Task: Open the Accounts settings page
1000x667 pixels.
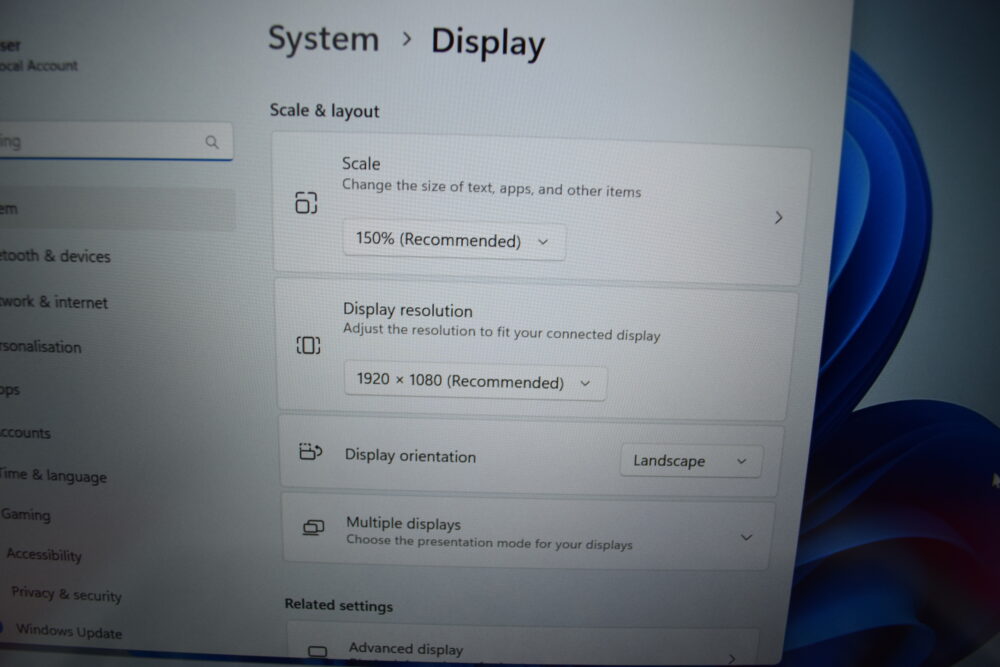Action: (25, 433)
